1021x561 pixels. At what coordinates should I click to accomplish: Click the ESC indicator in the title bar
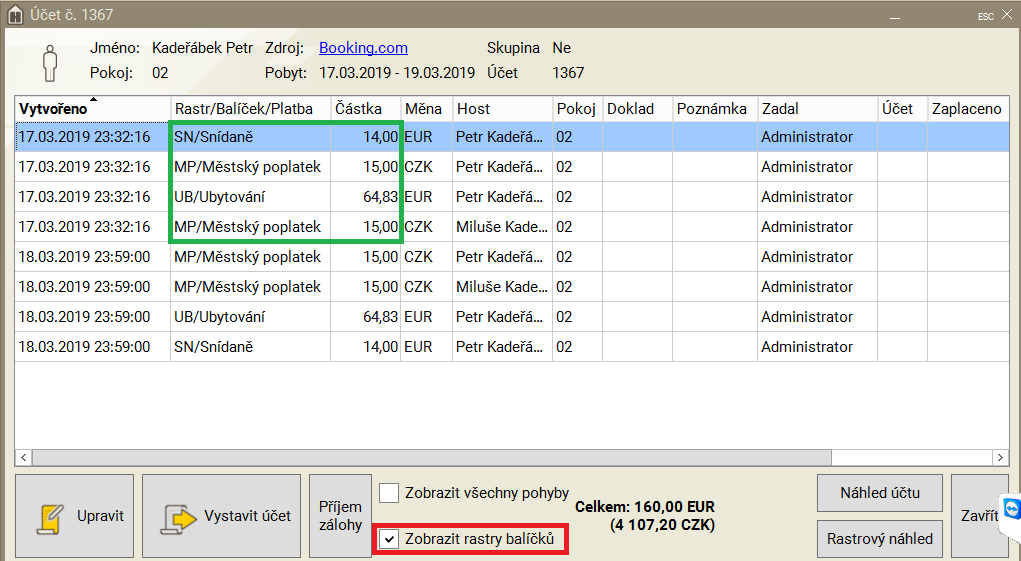click(x=985, y=16)
